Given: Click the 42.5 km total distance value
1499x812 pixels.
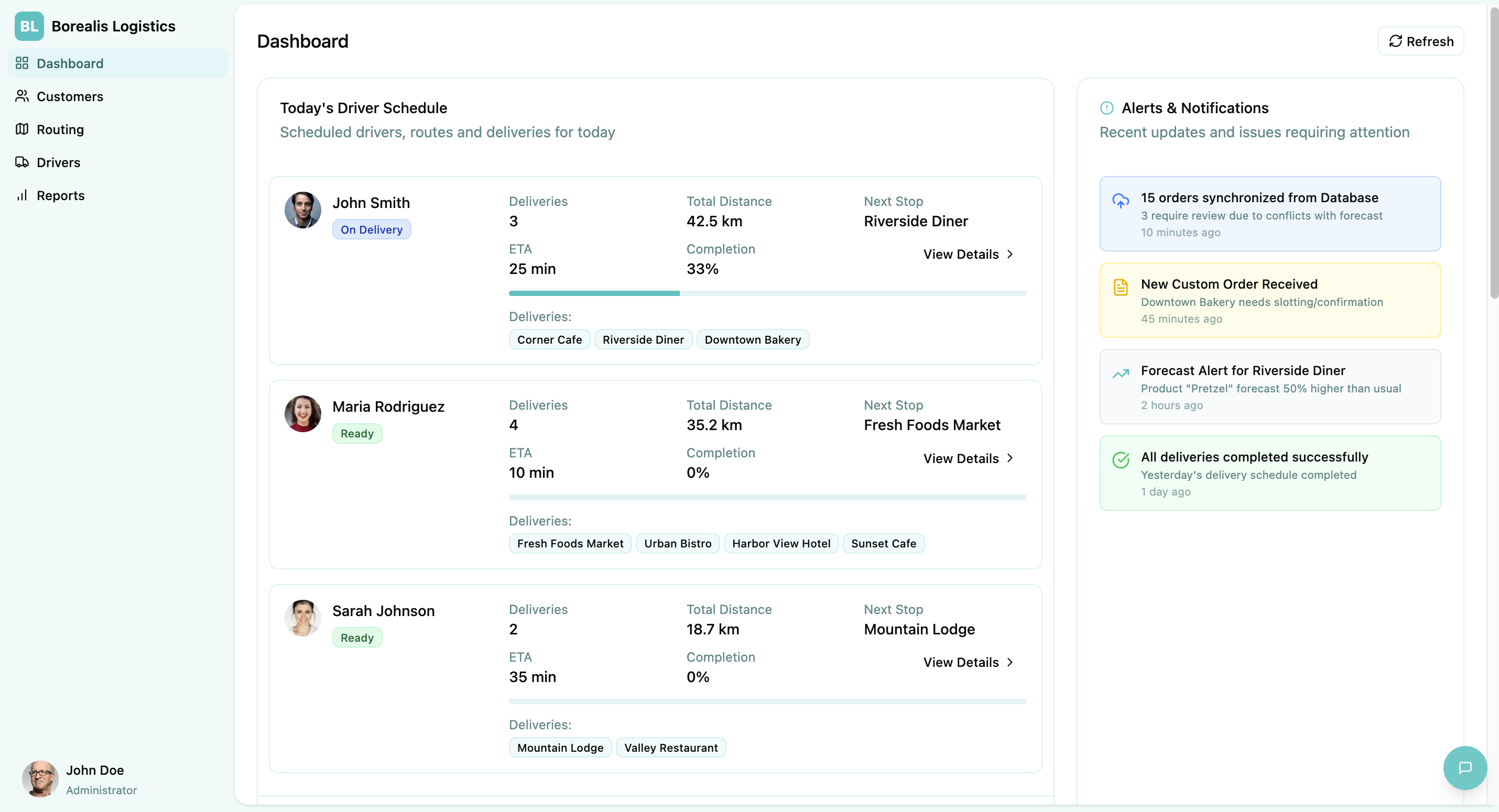Looking at the screenshot, I should 714,221.
